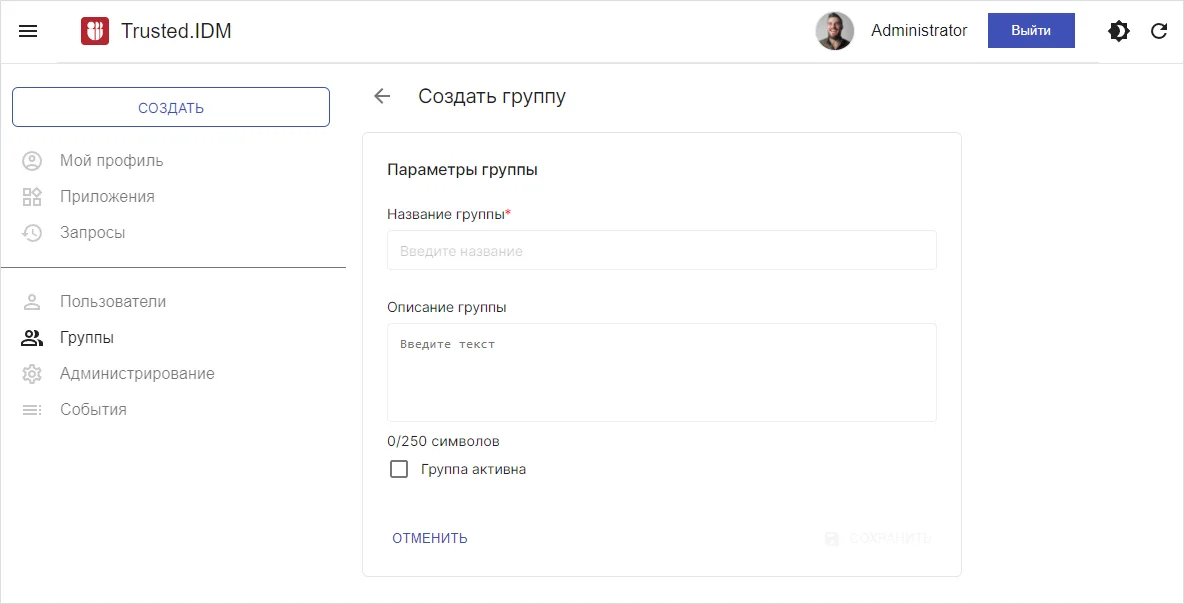Select the Группы groups icon
1184x604 pixels.
32,337
